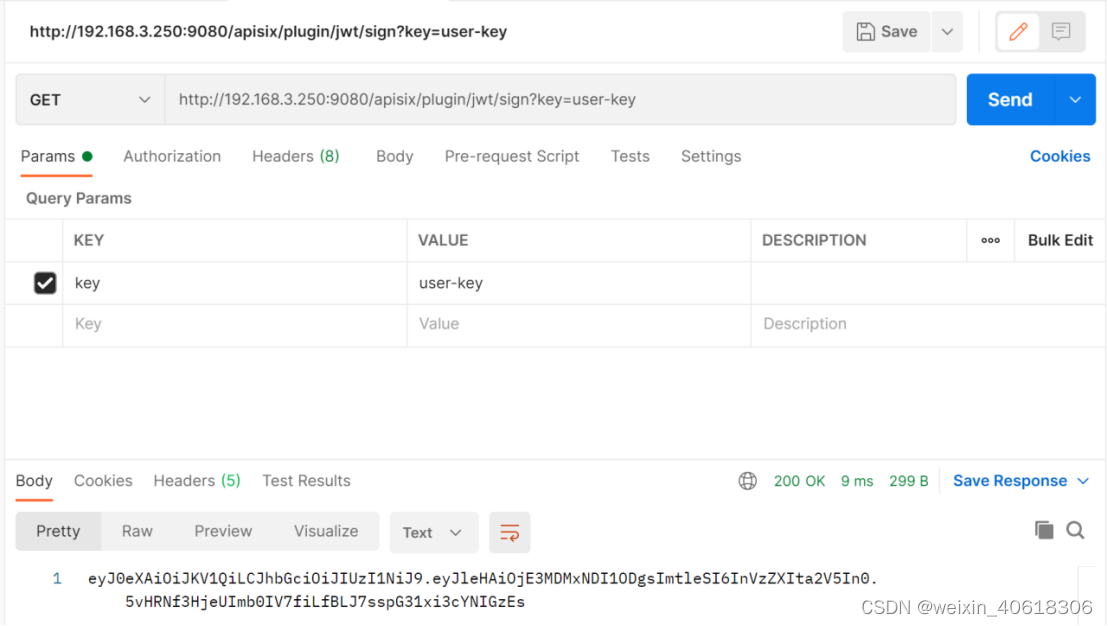
Task: Open the Save options dropdown arrow
Action: (x=947, y=32)
